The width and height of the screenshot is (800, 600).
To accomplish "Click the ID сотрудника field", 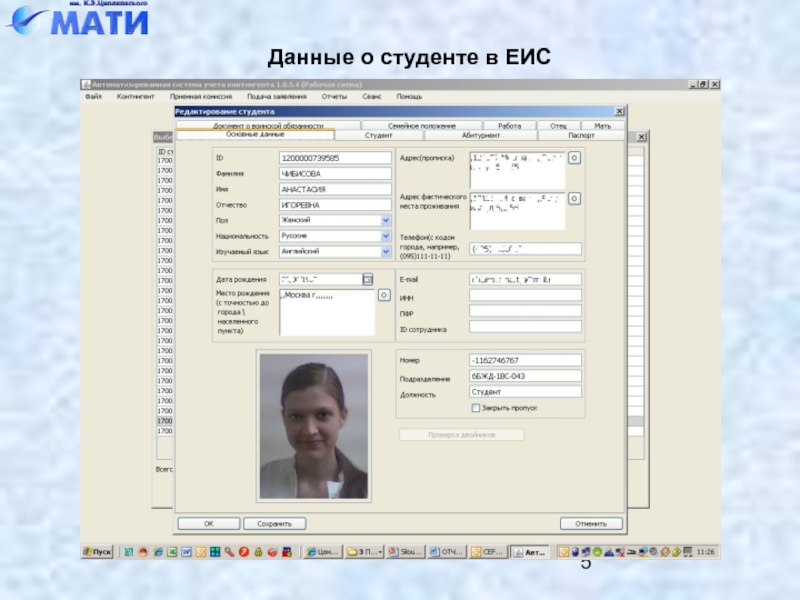I will tap(525, 327).
